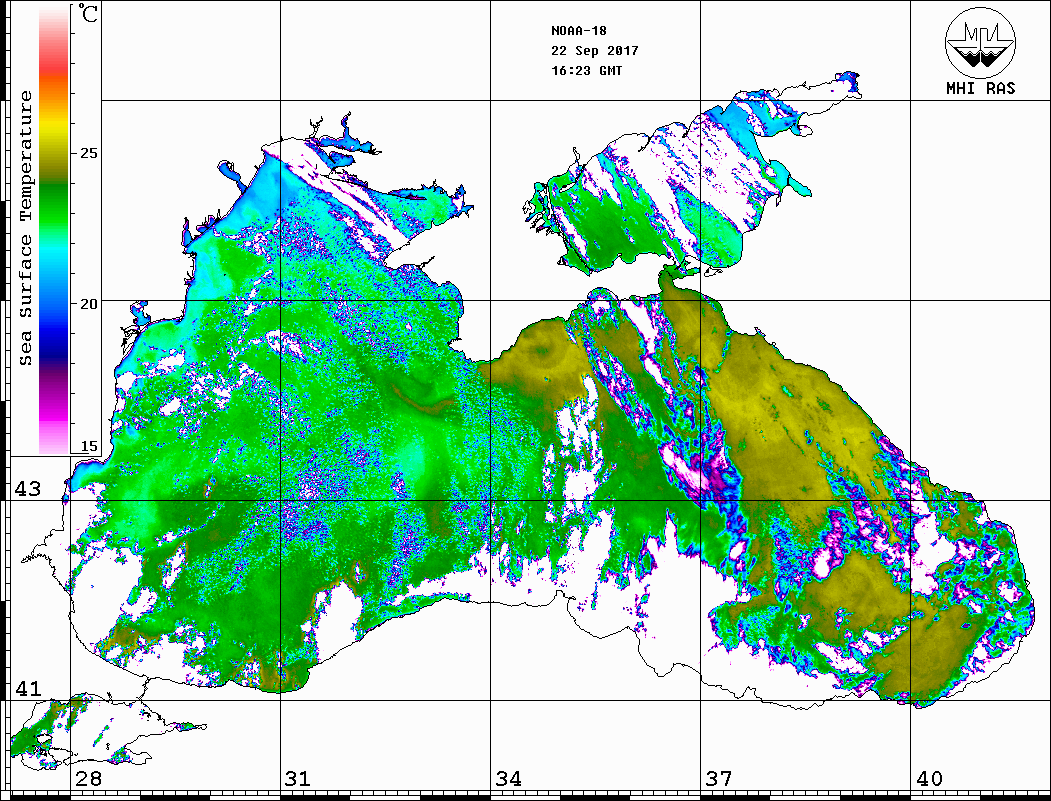Click the '20' value on color scale

tap(88, 304)
